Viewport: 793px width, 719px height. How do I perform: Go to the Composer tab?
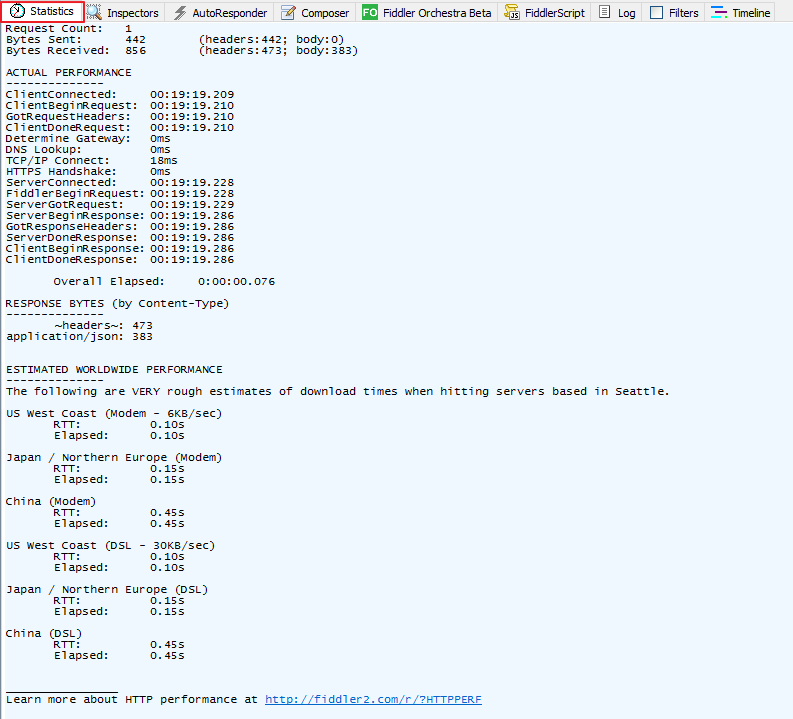tap(326, 13)
